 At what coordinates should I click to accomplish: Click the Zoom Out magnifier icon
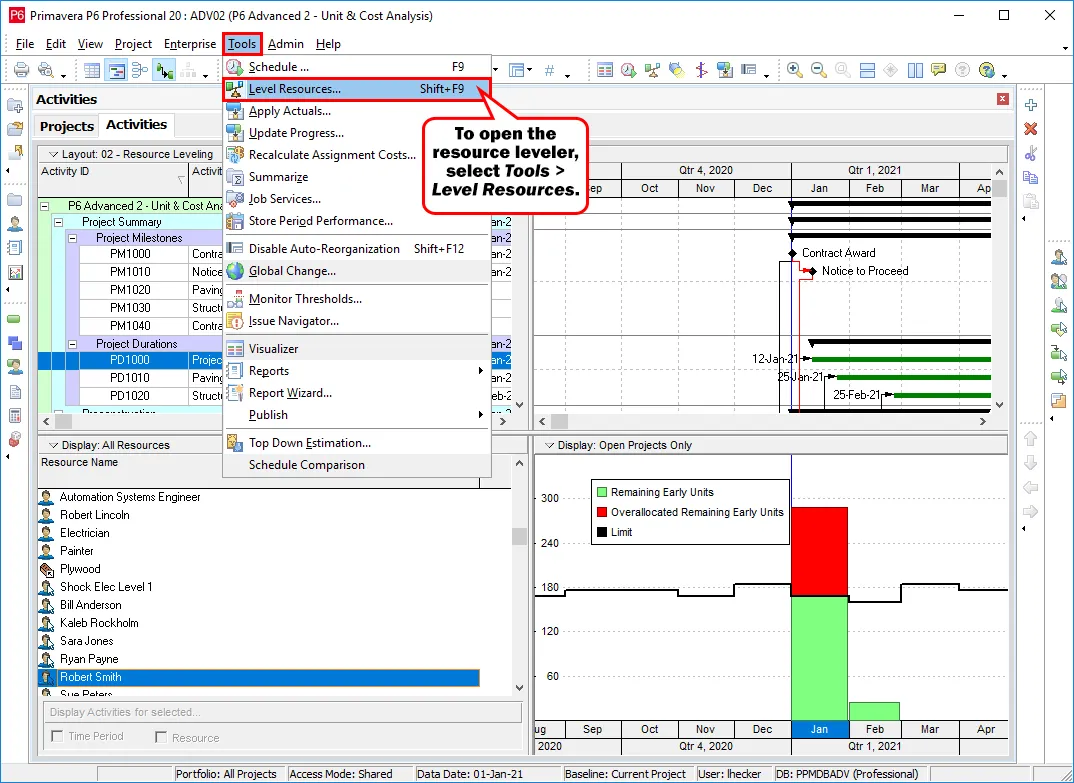tap(818, 70)
